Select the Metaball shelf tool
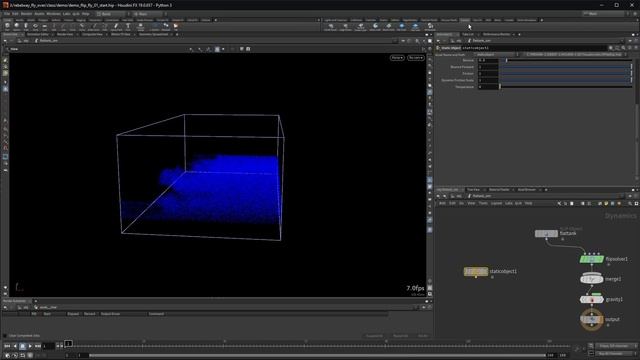This screenshot has width=640, height=360. click(x=166, y=27)
